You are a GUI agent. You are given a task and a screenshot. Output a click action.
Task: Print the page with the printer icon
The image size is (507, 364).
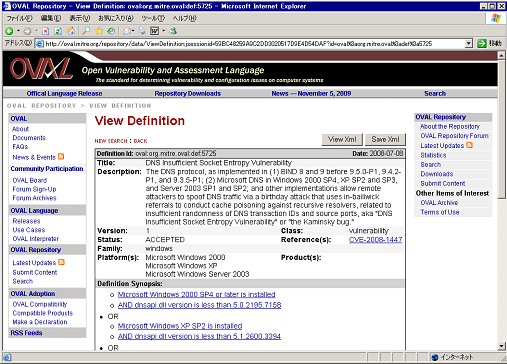pyautogui.click(x=142, y=31)
